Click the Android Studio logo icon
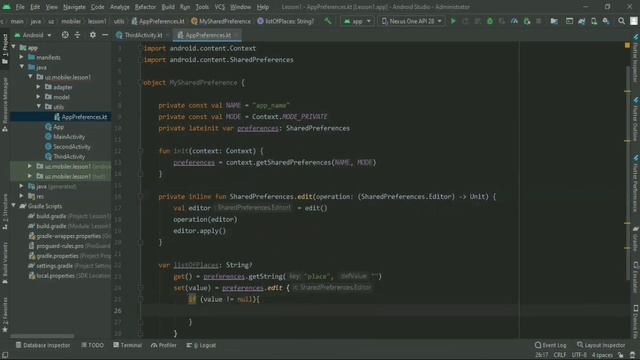The image size is (640, 360). coord(7,7)
